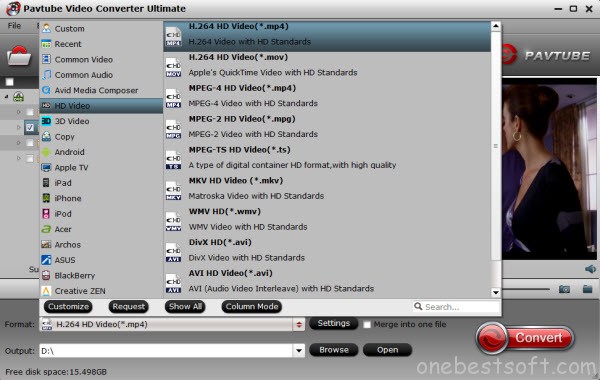600x380 pixels.
Task: Click the Archos brand icon
Action: (x=46, y=245)
